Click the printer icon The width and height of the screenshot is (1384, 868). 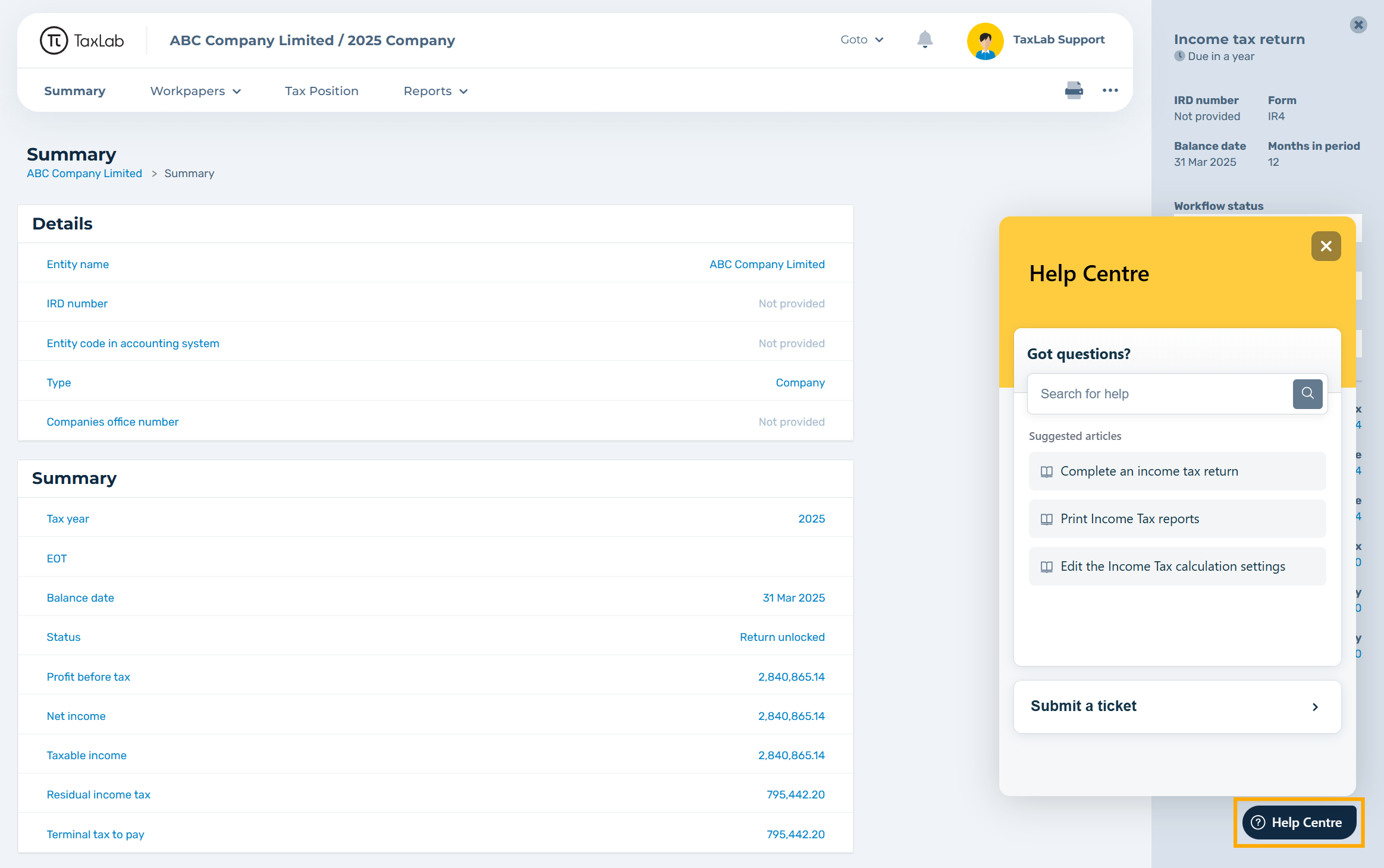coord(1074,90)
